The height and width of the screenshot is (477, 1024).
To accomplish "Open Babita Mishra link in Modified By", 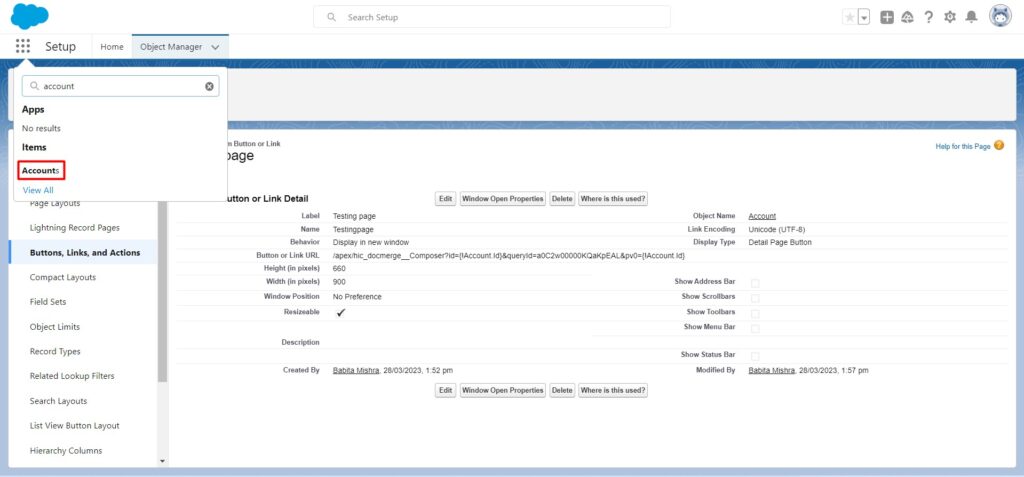I will 771,370.
